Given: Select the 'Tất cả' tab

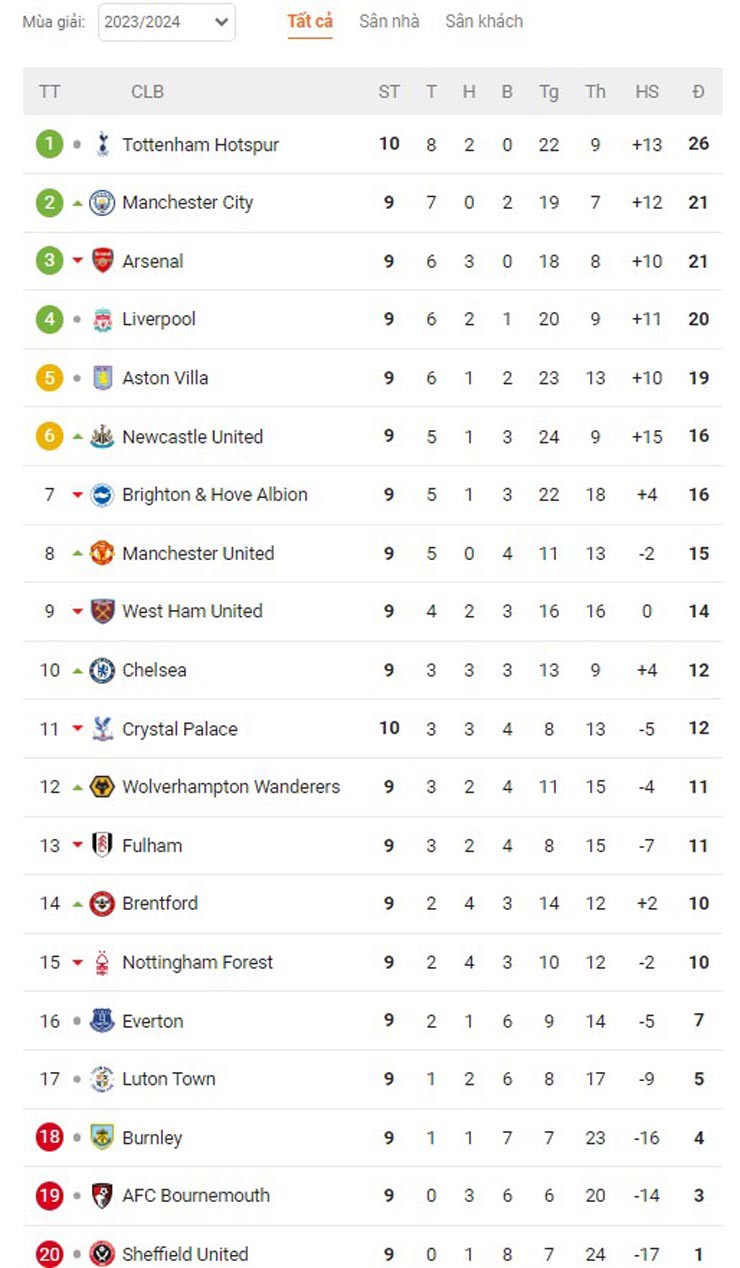Looking at the screenshot, I should tap(310, 21).
